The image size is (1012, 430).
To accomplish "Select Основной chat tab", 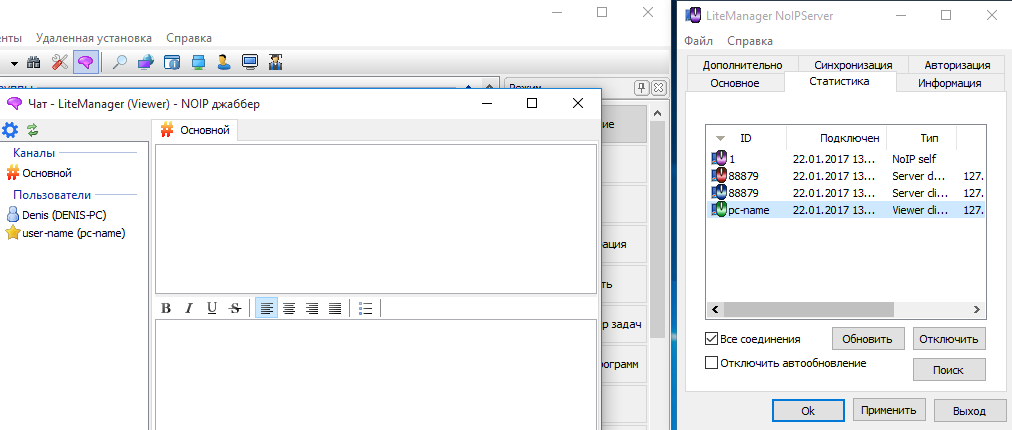I will (196, 130).
